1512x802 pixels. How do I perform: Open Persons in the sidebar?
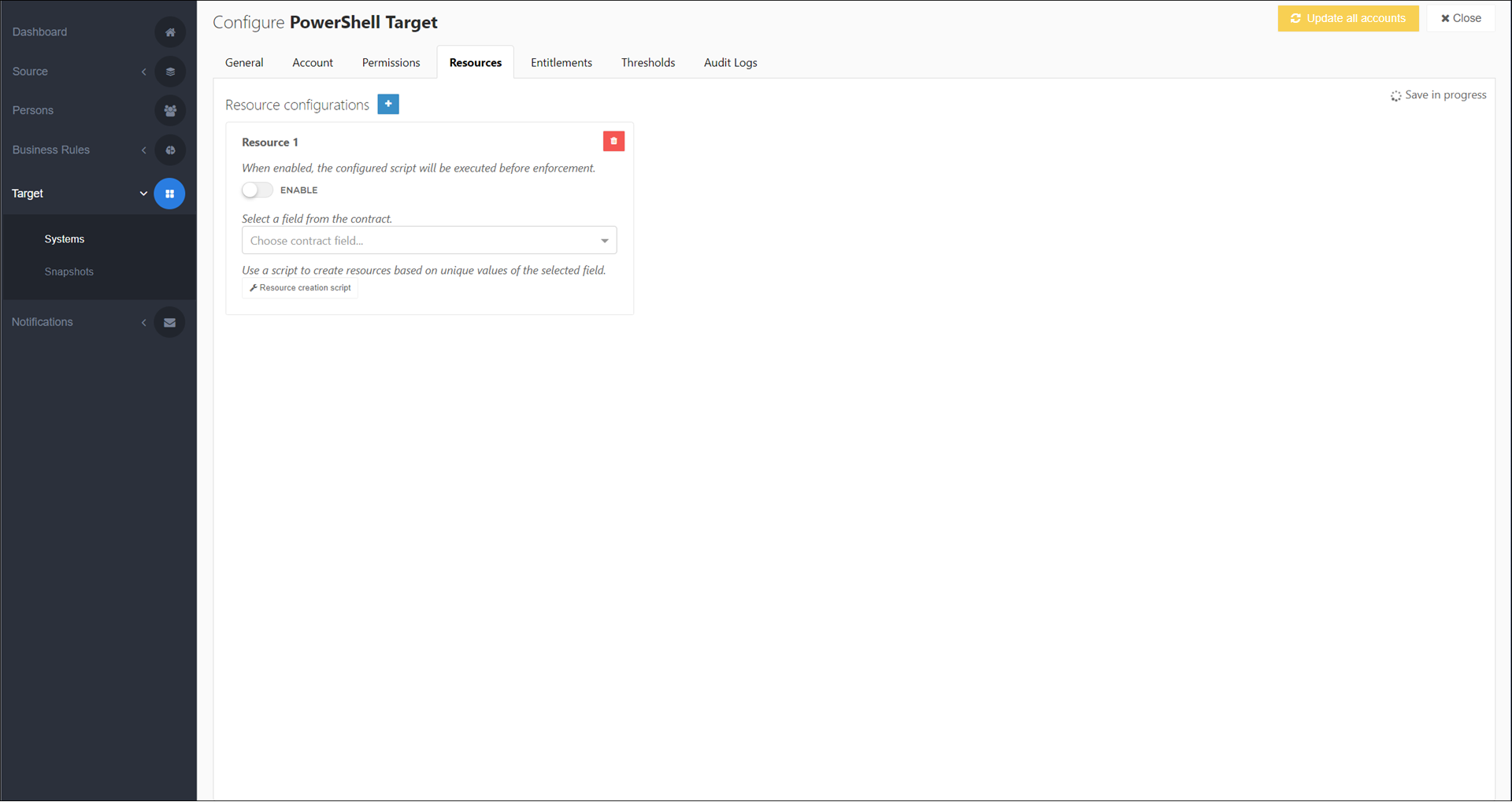(33, 111)
